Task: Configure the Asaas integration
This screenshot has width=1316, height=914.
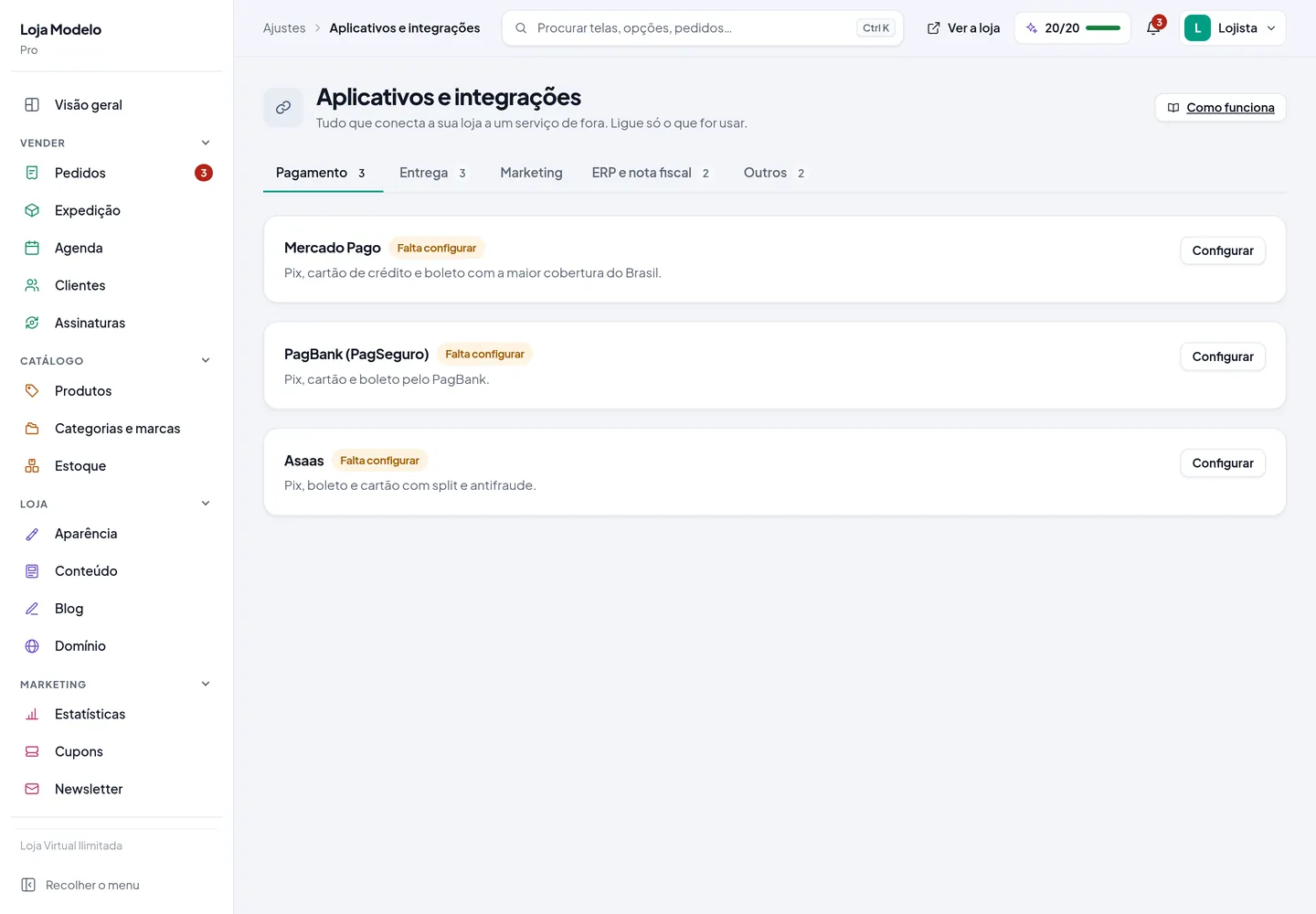Action: pyautogui.click(x=1223, y=463)
